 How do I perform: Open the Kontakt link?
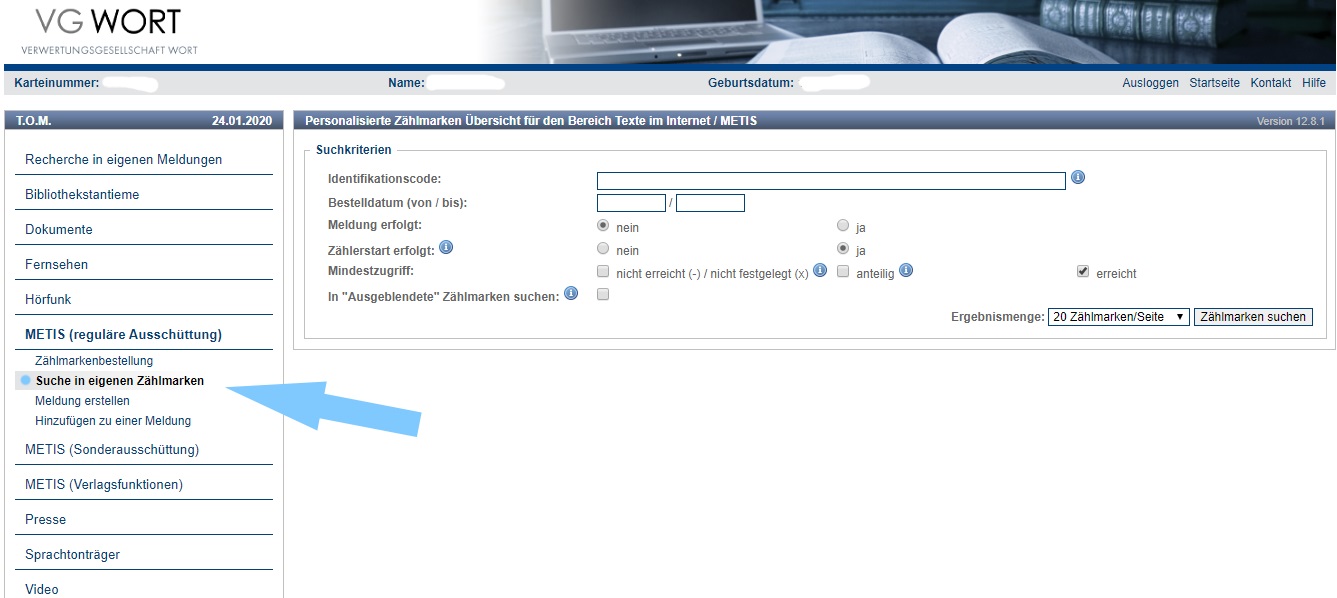(x=1271, y=83)
